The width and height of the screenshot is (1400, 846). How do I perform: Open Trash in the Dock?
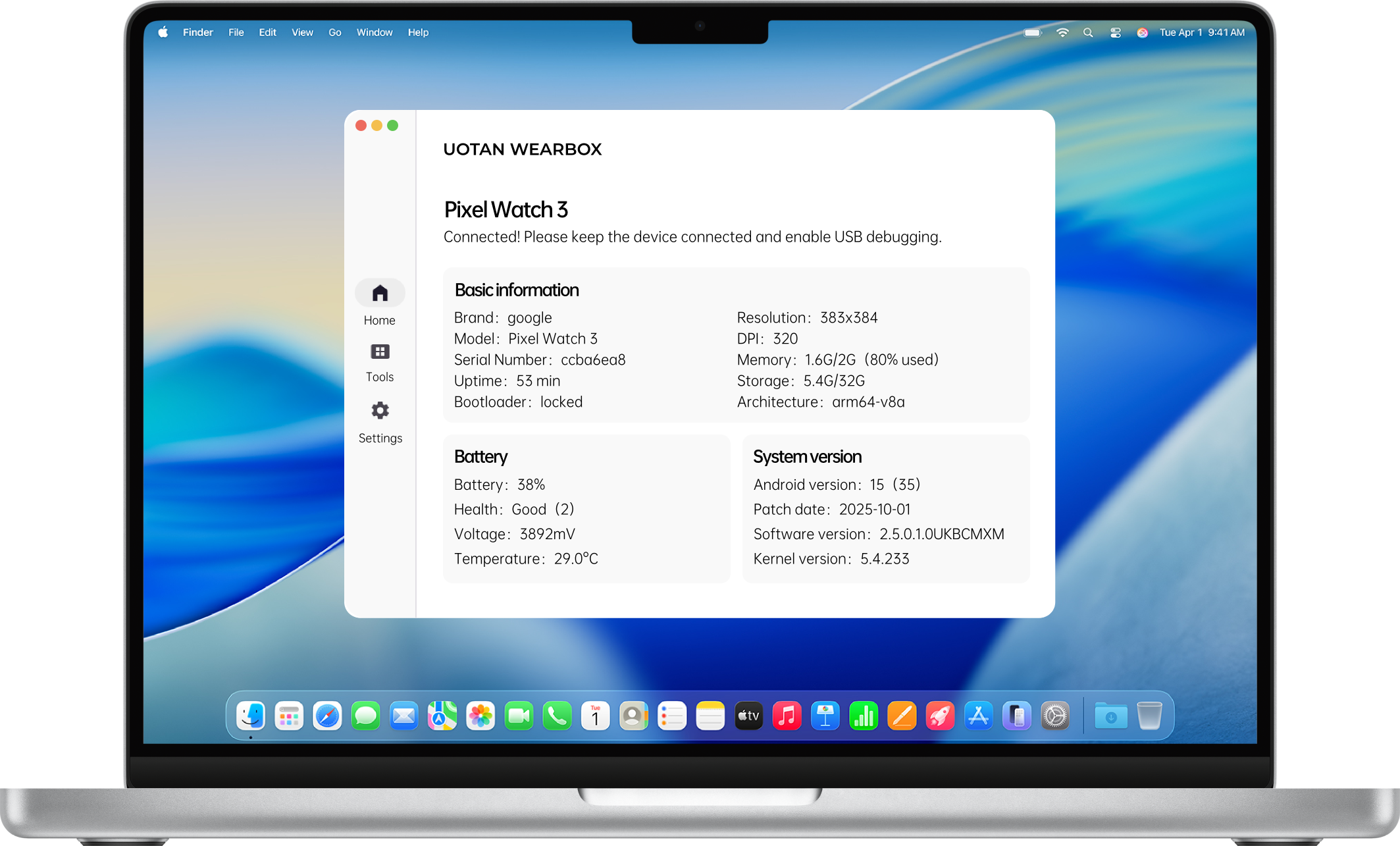point(1149,716)
